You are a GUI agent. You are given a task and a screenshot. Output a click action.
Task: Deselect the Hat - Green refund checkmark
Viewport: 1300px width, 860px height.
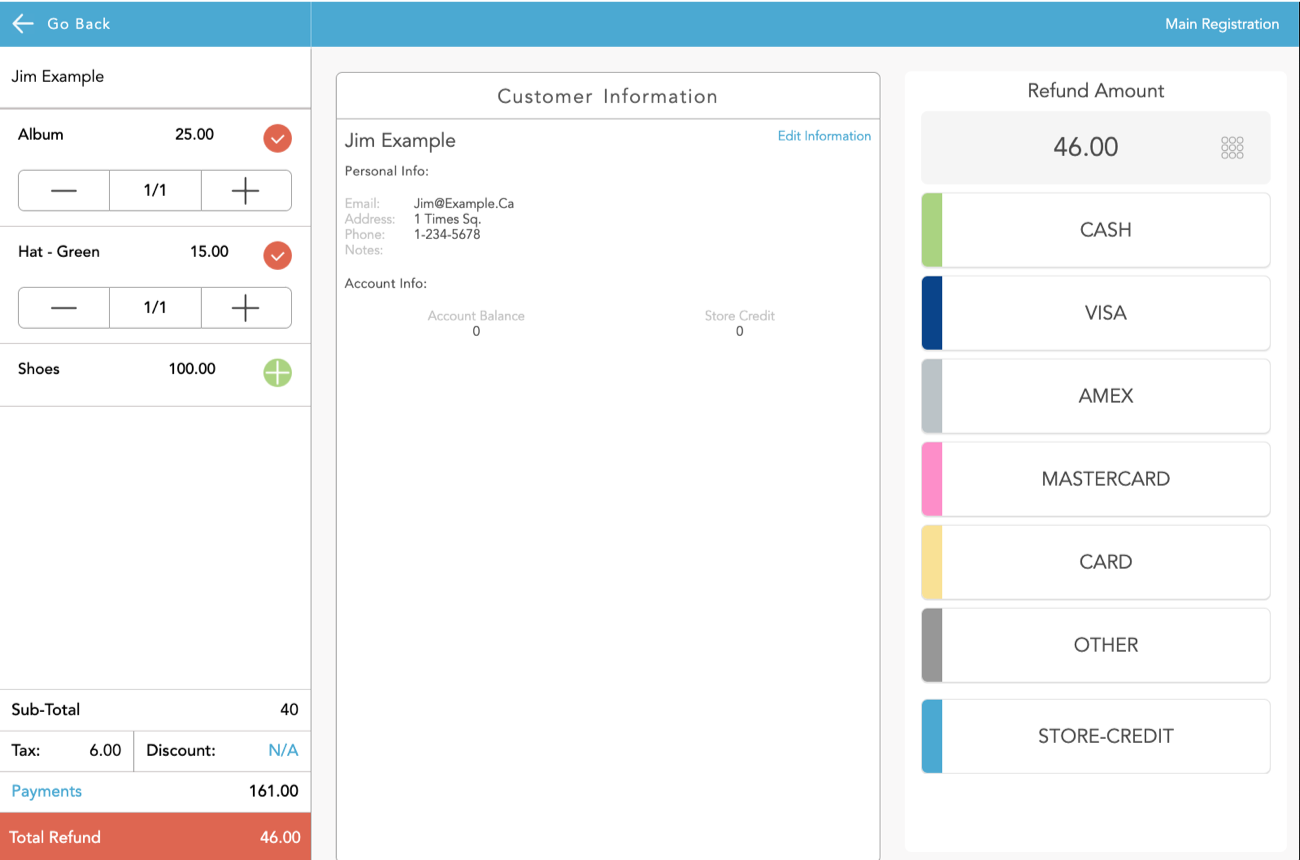[277, 256]
